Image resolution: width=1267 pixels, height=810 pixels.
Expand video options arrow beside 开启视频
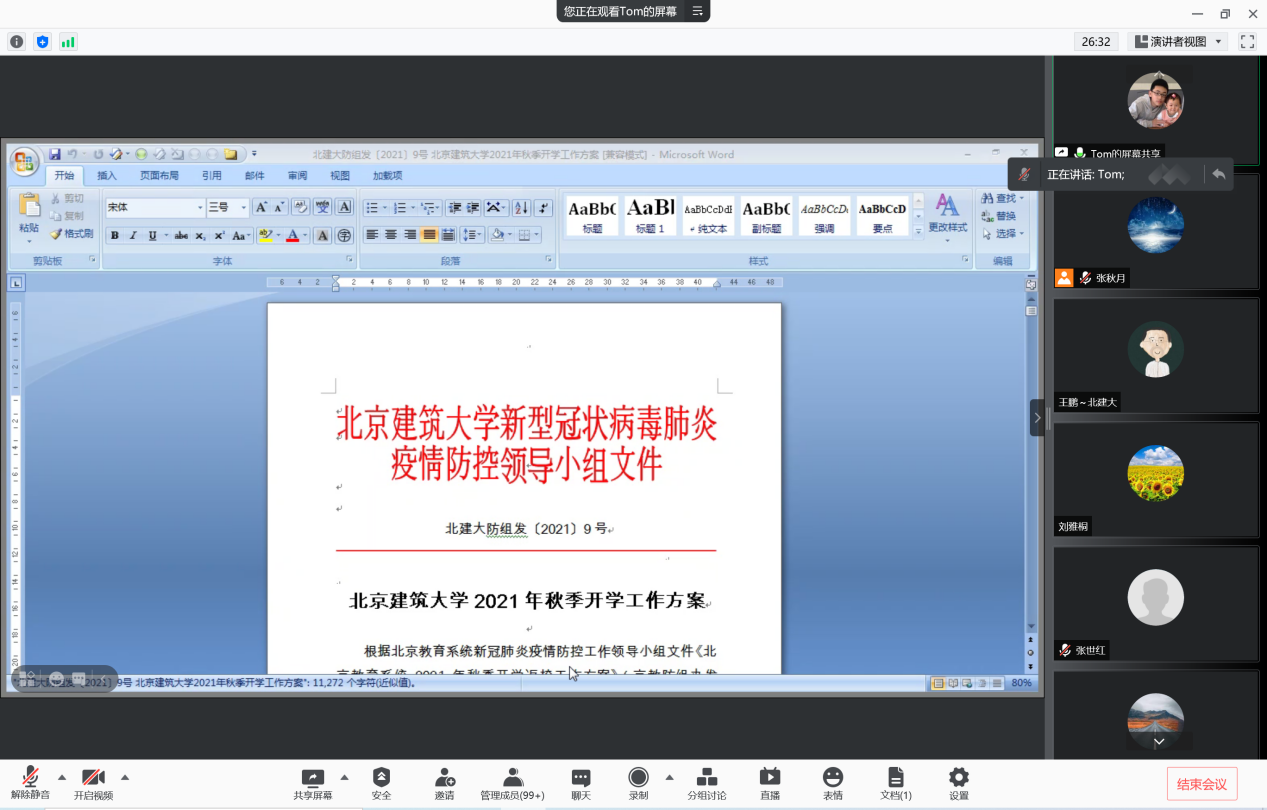coord(125,777)
